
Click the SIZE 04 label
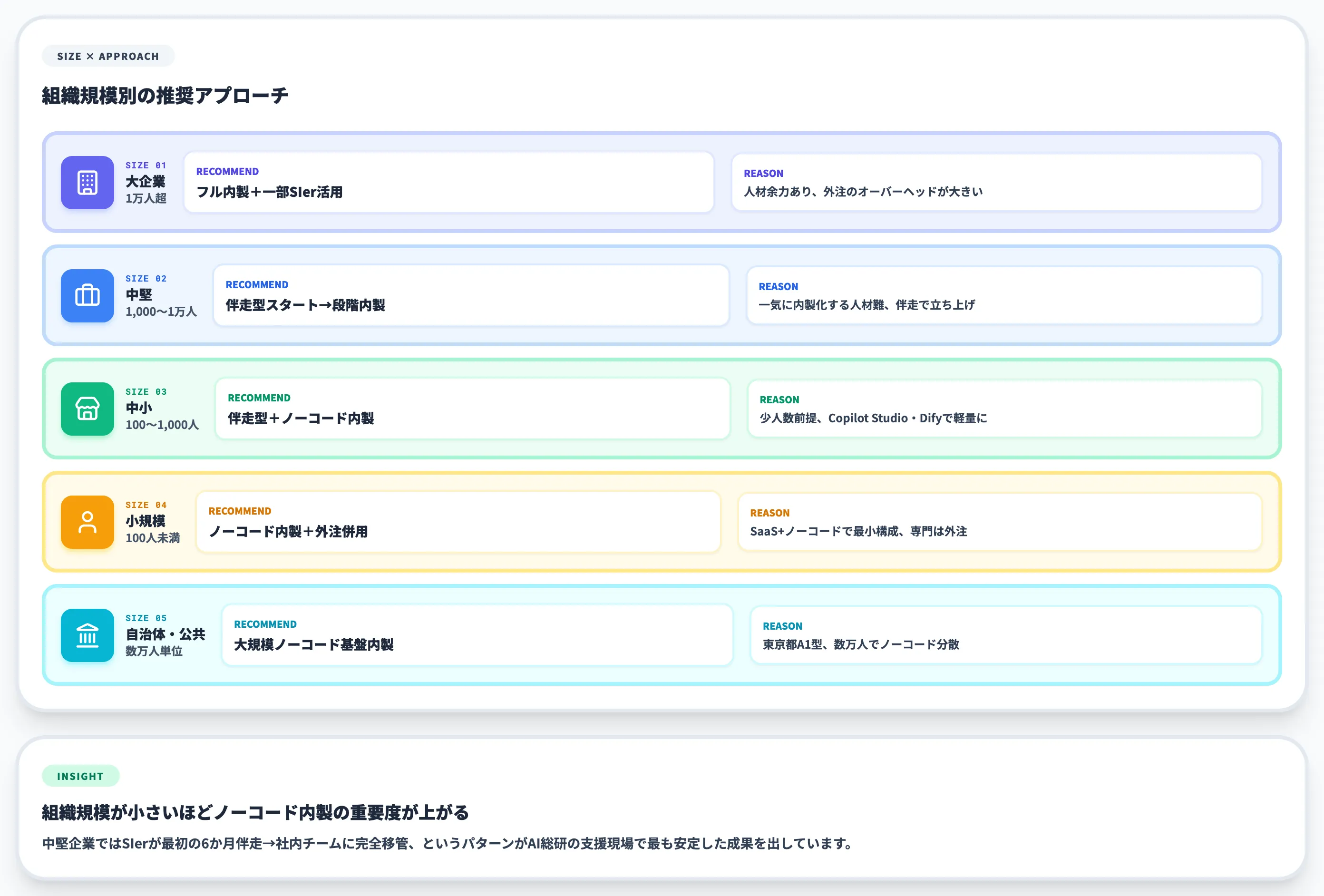(146, 505)
